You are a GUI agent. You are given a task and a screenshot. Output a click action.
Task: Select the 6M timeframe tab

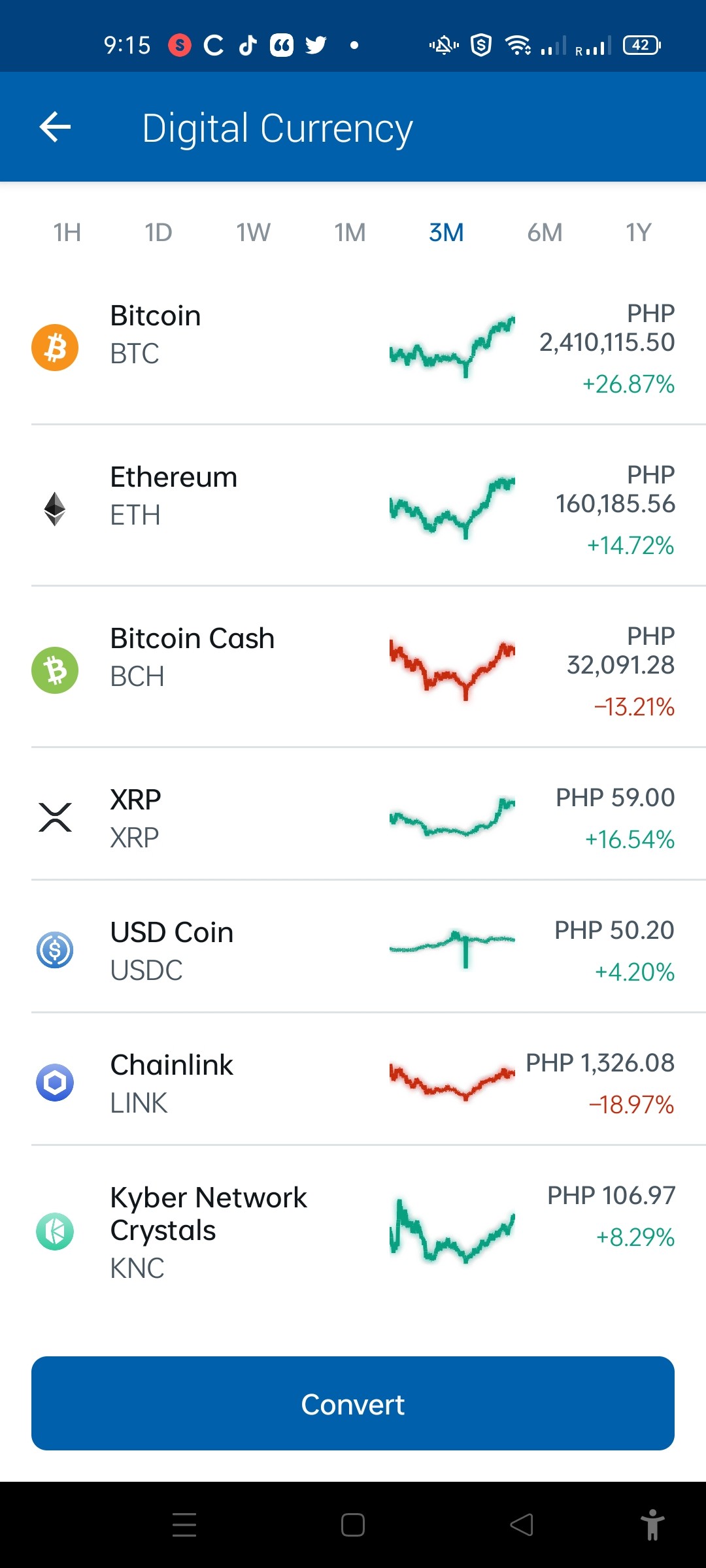[x=545, y=233]
